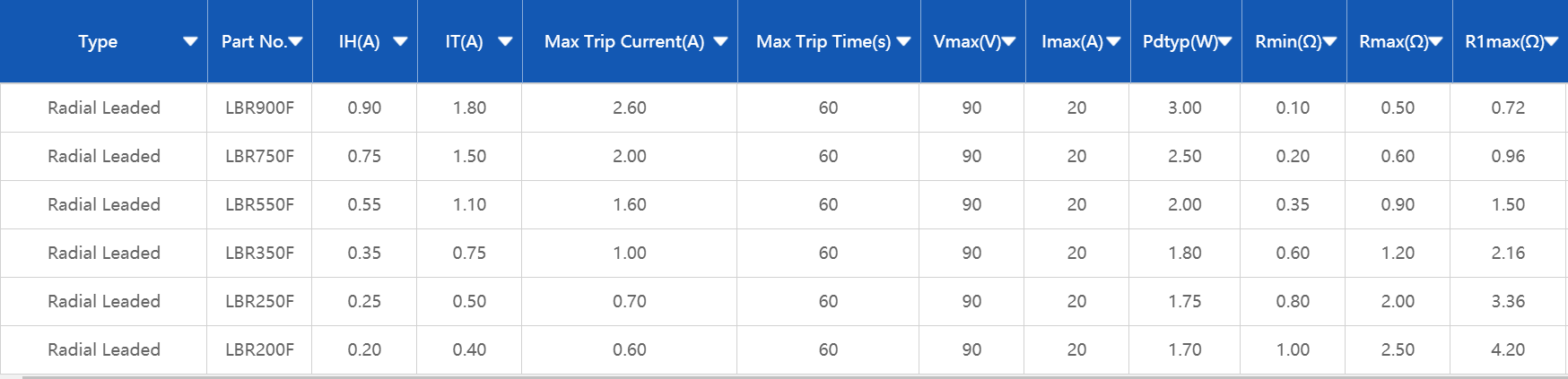Choose part number LBR250F

pos(259,301)
